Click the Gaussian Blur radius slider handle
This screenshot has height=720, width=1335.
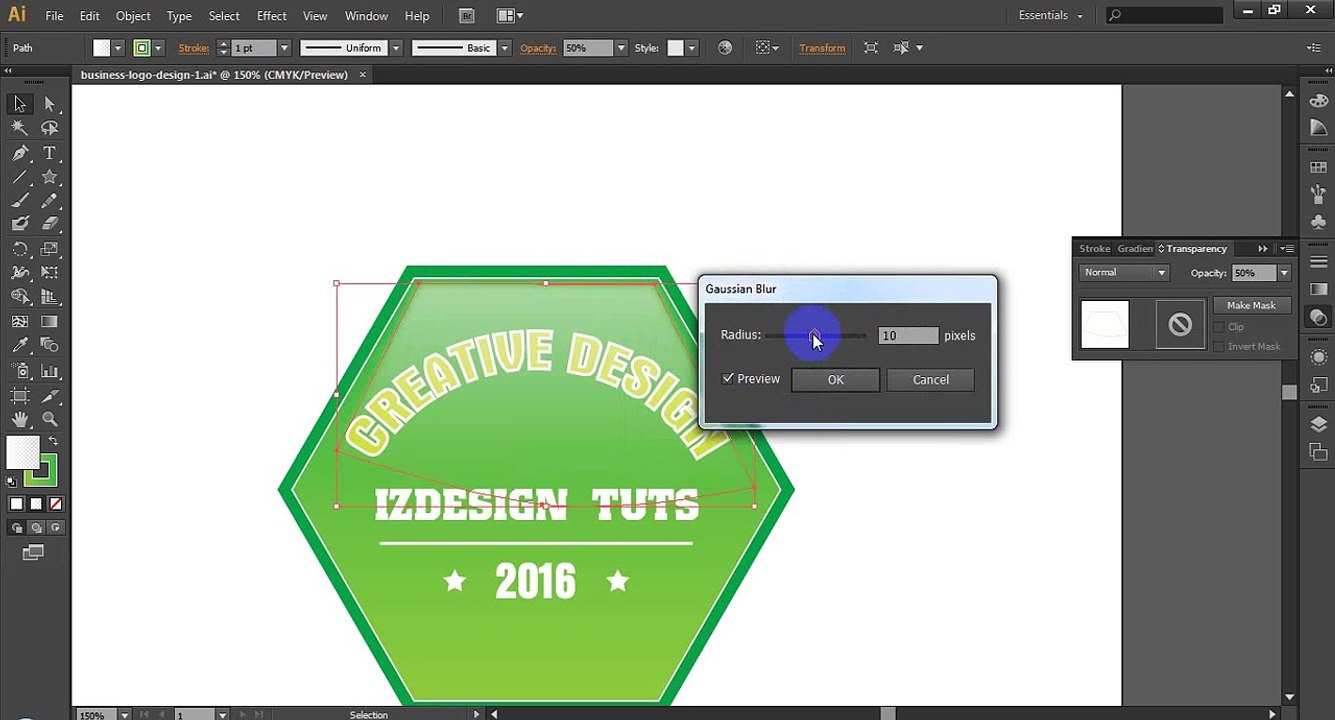coord(814,335)
